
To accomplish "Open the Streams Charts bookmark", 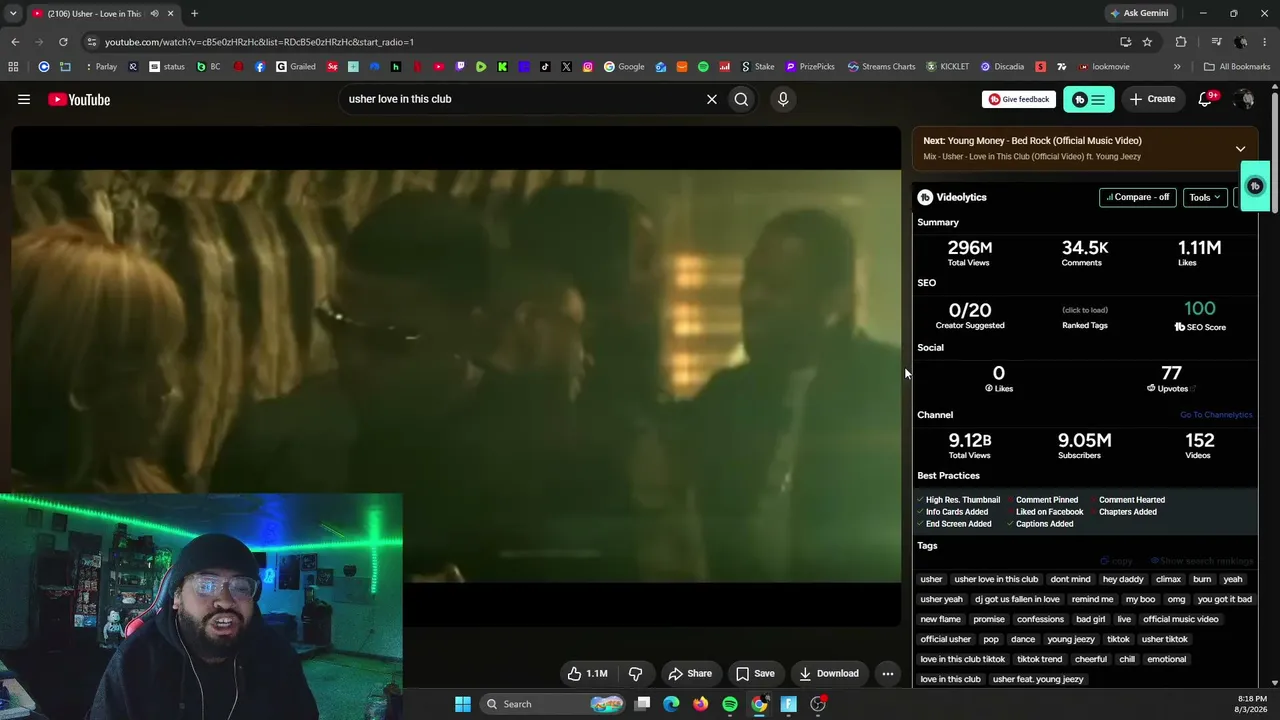I will 881,67.
